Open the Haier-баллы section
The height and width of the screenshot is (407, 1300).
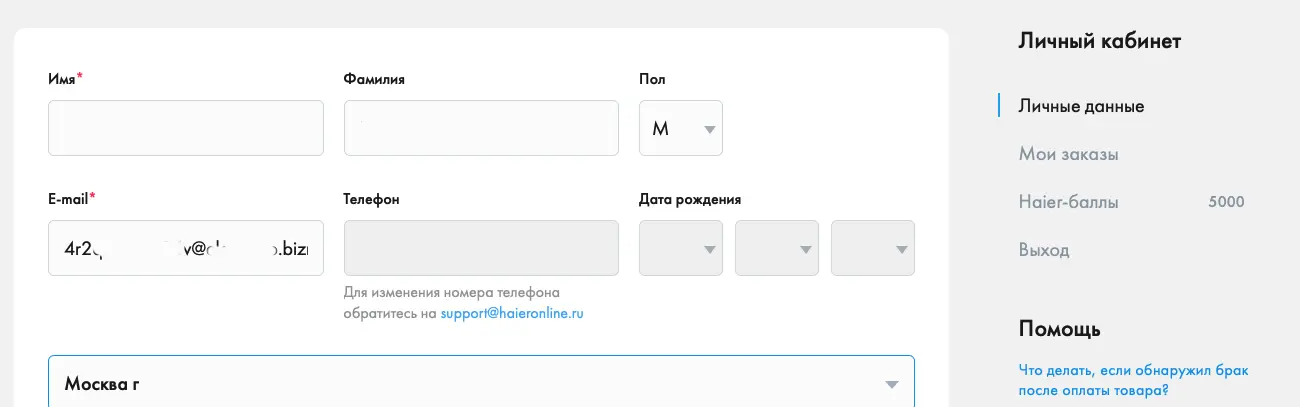[1068, 202]
